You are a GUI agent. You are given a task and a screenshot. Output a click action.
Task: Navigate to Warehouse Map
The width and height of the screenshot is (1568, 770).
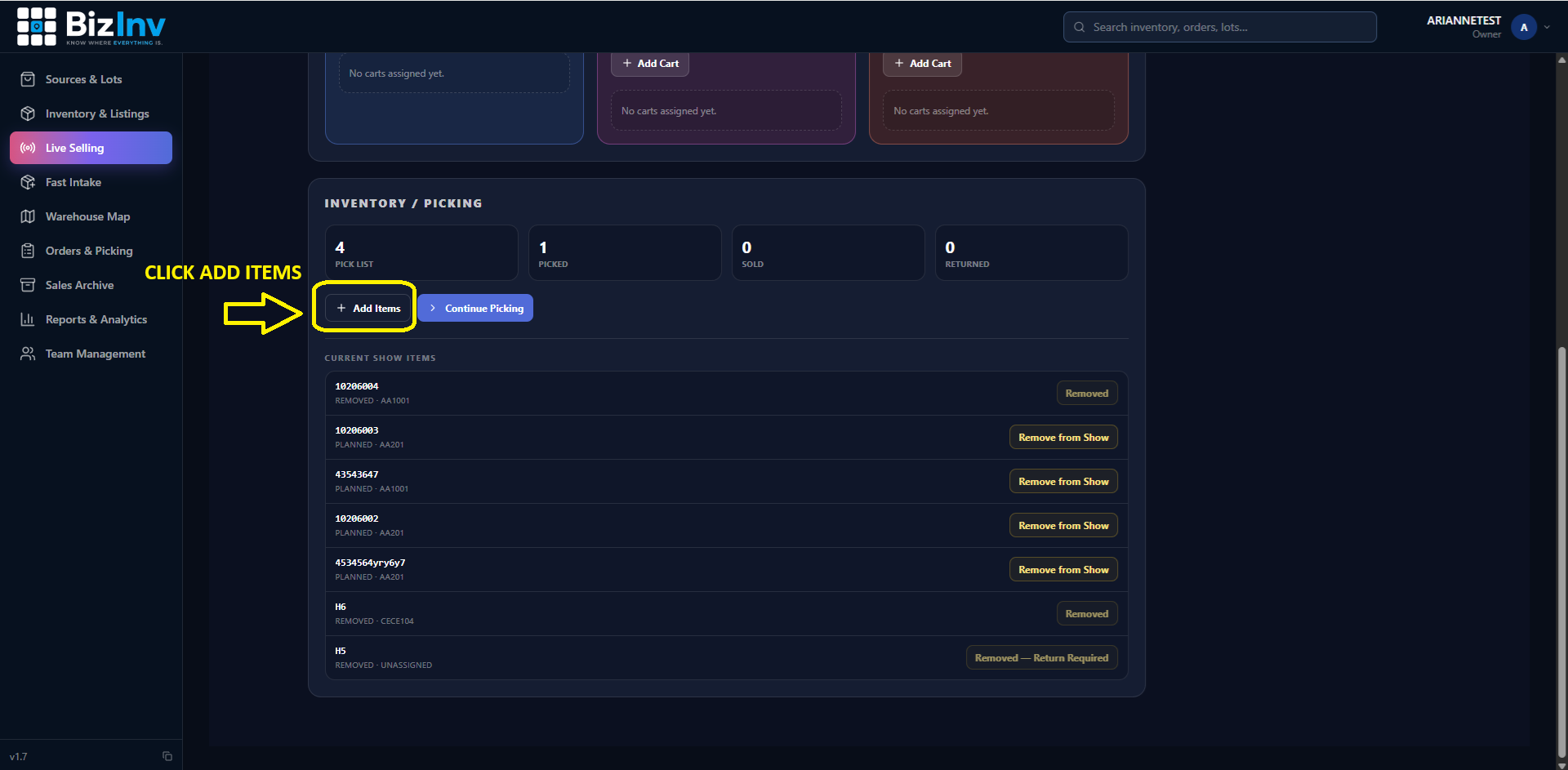[91, 216]
